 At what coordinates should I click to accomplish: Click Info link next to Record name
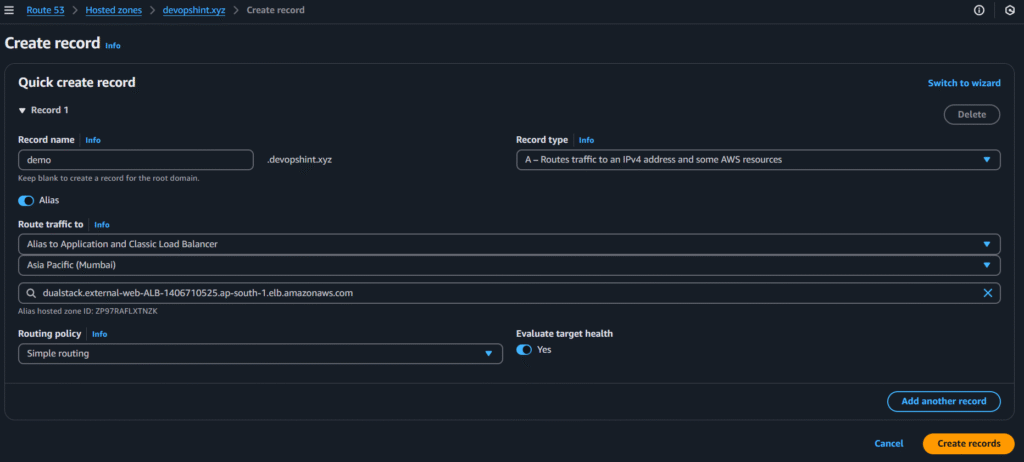(x=93, y=140)
